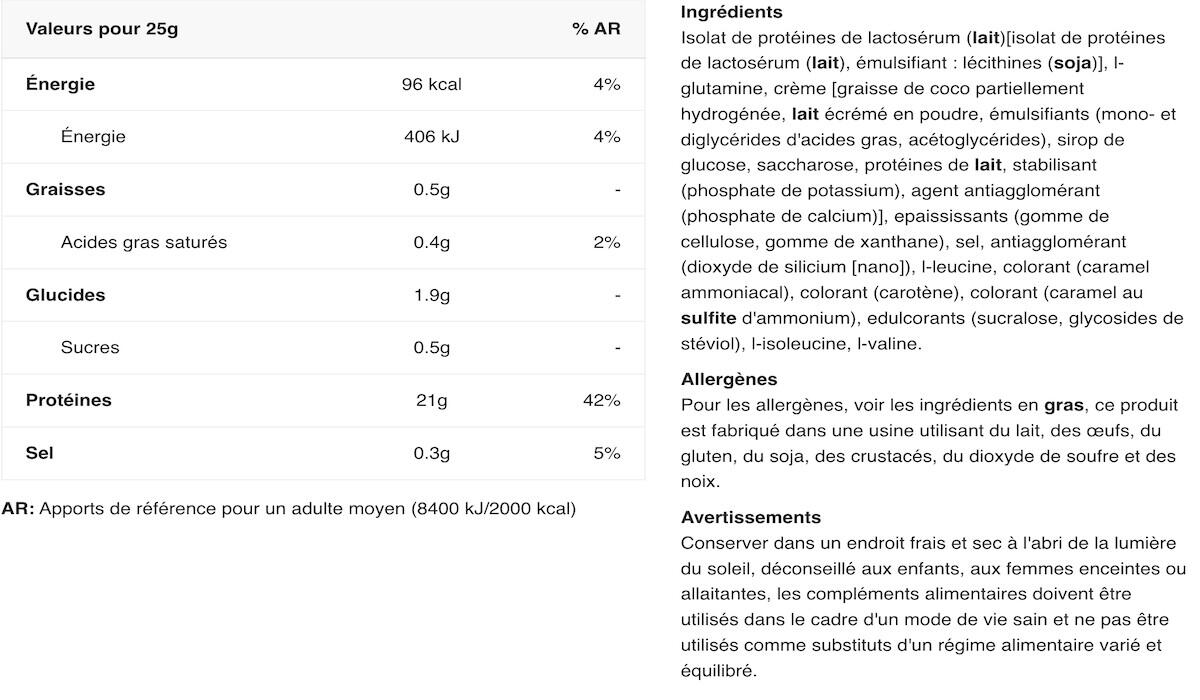Select the "1.9g" carbohydrates value
Image resolution: width=1200 pixels, height=700 pixels.
(x=431, y=295)
